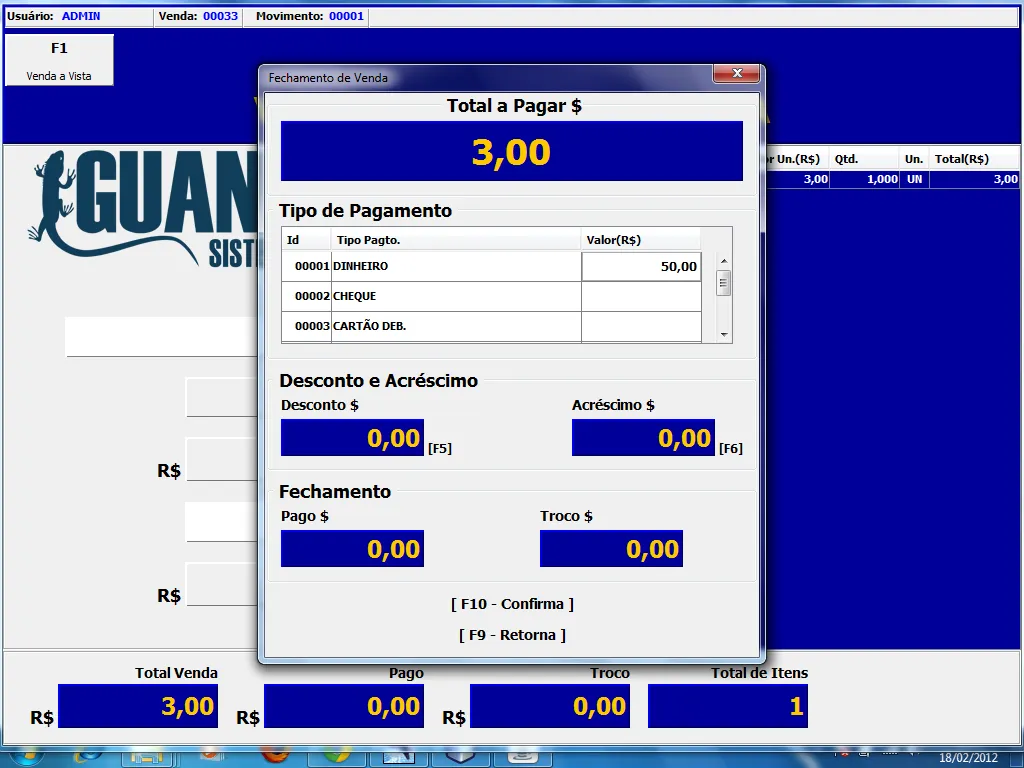Click the 50,00 value field for DINHEIRO
Viewport: 1024px width, 768px height.
coord(641,266)
